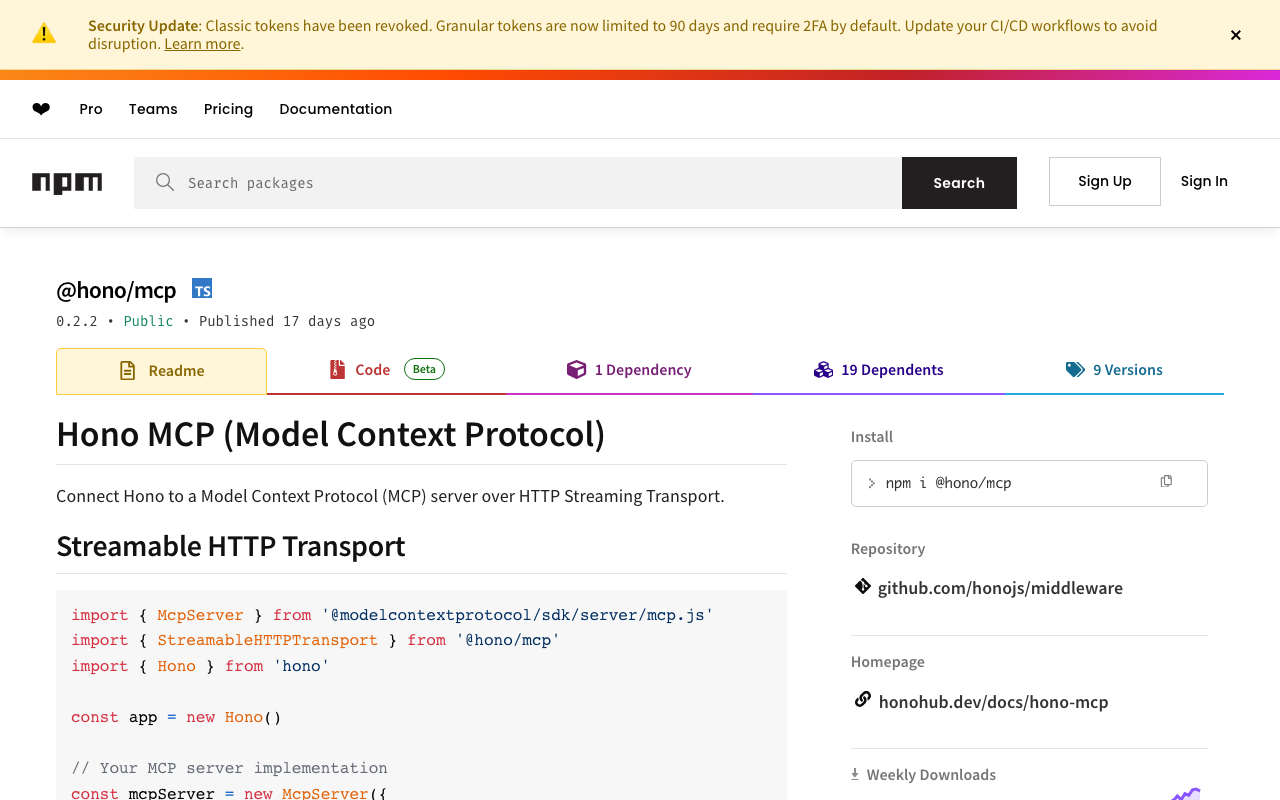Click the TypeScript TS badge icon
This screenshot has height=800, width=1280.
[202, 289]
